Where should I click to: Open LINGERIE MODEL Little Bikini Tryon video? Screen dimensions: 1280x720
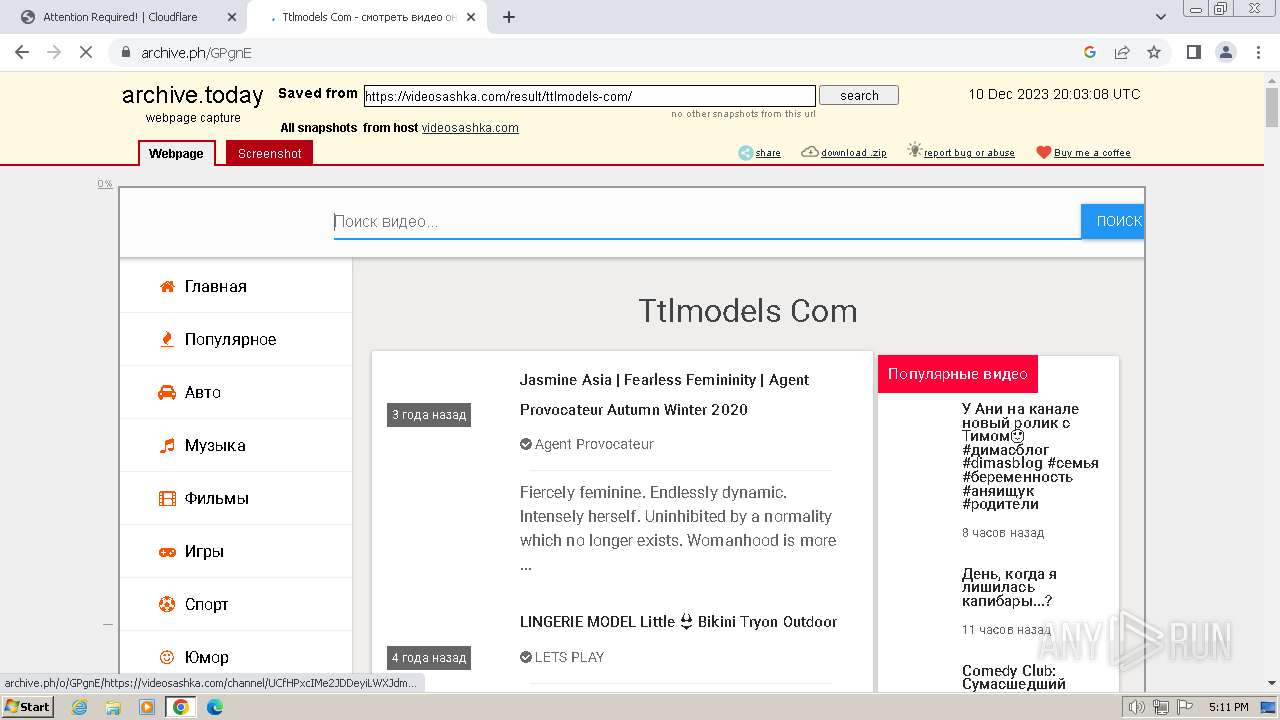pos(678,622)
